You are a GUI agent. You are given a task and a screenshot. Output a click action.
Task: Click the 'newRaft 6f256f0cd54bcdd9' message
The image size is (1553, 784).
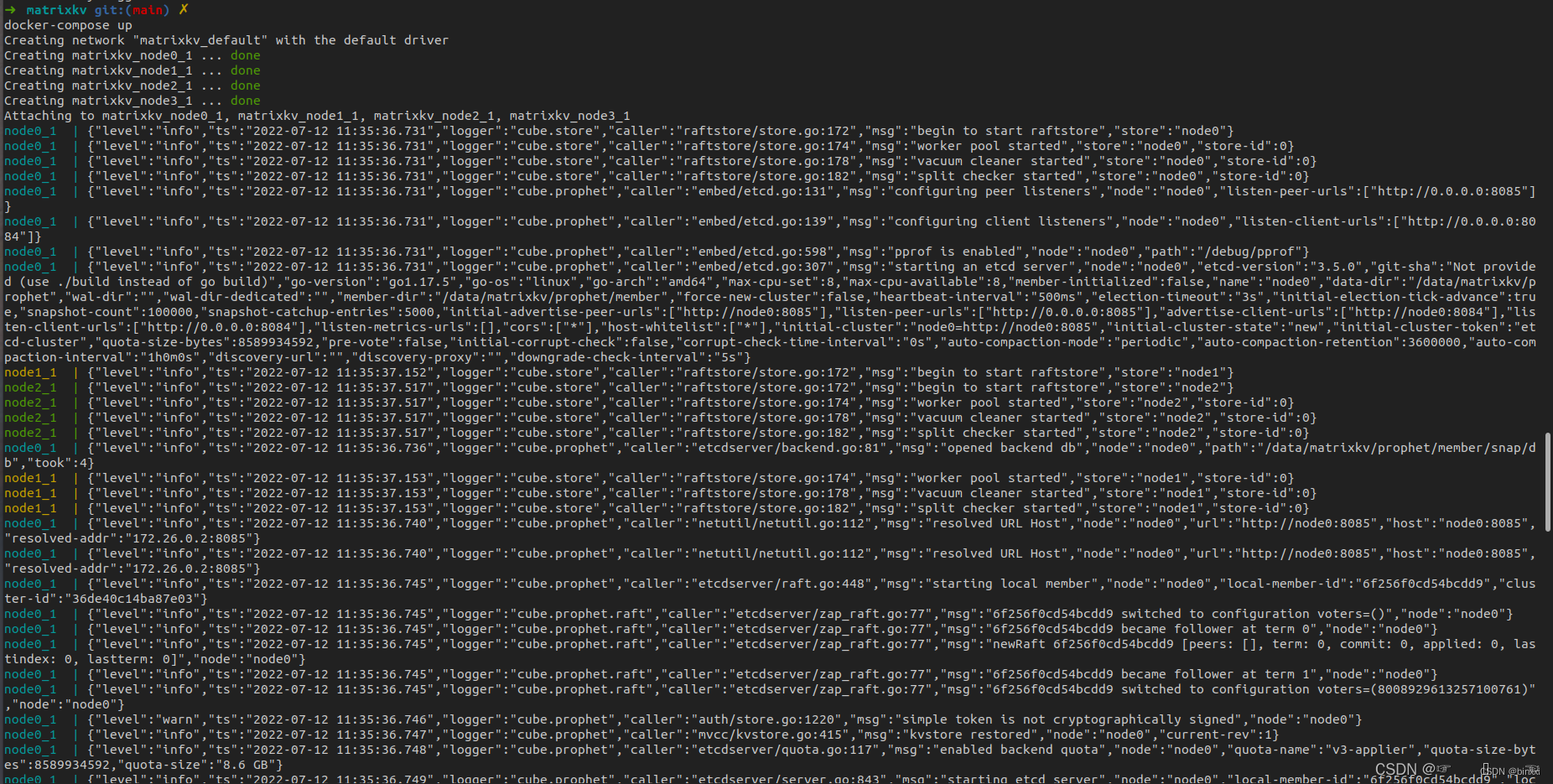[1083, 644]
